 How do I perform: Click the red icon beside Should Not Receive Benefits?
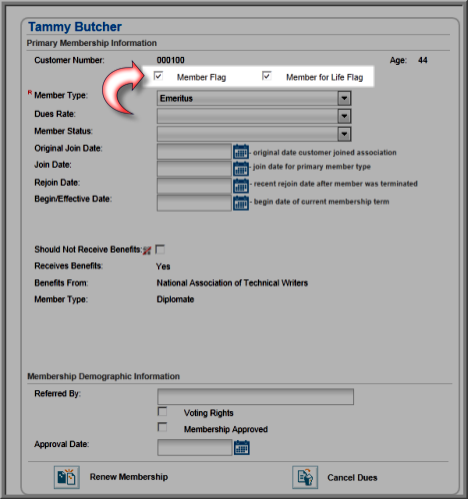pyautogui.click(x=147, y=250)
